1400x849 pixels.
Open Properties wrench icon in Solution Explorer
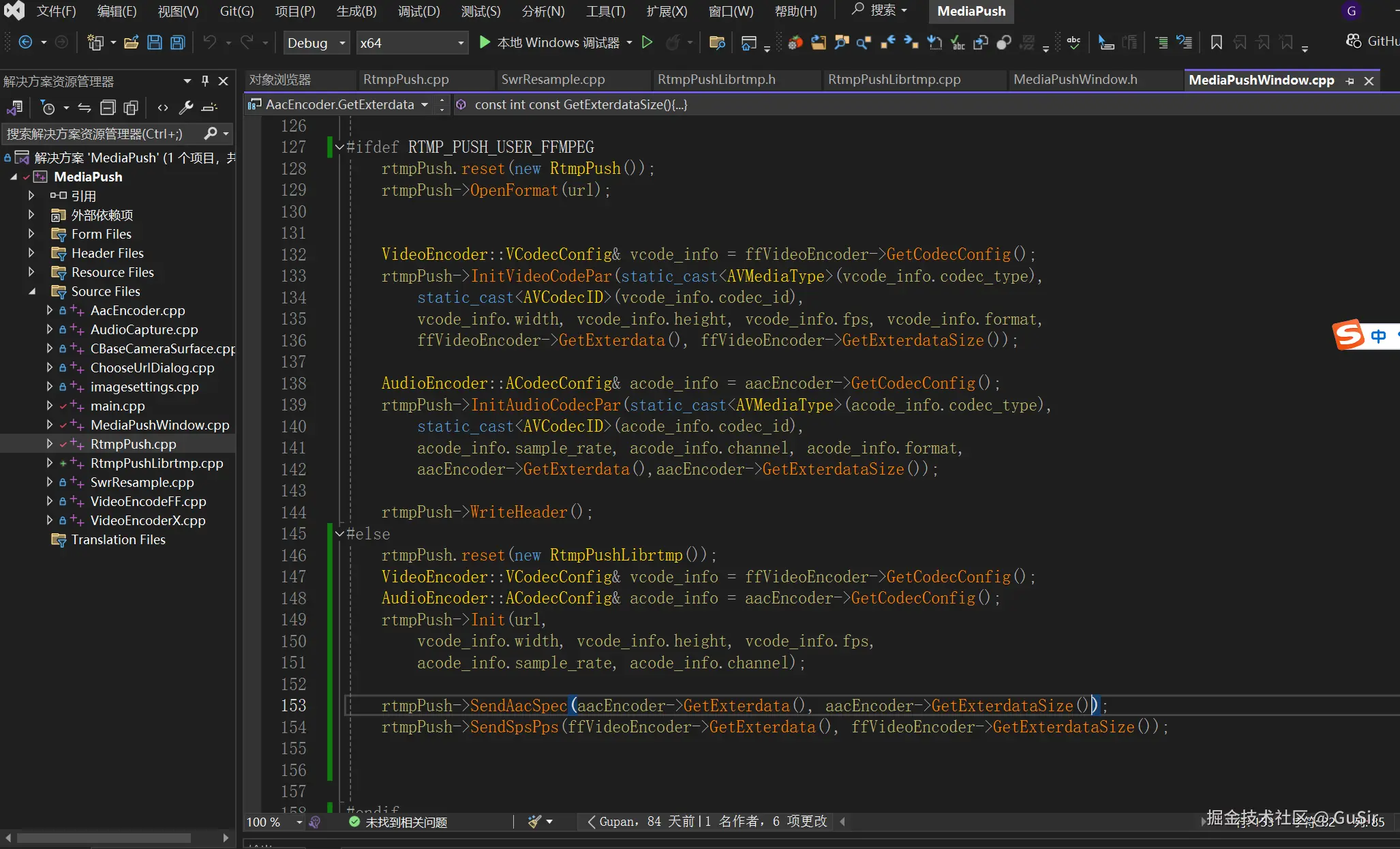click(x=185, y=107)
